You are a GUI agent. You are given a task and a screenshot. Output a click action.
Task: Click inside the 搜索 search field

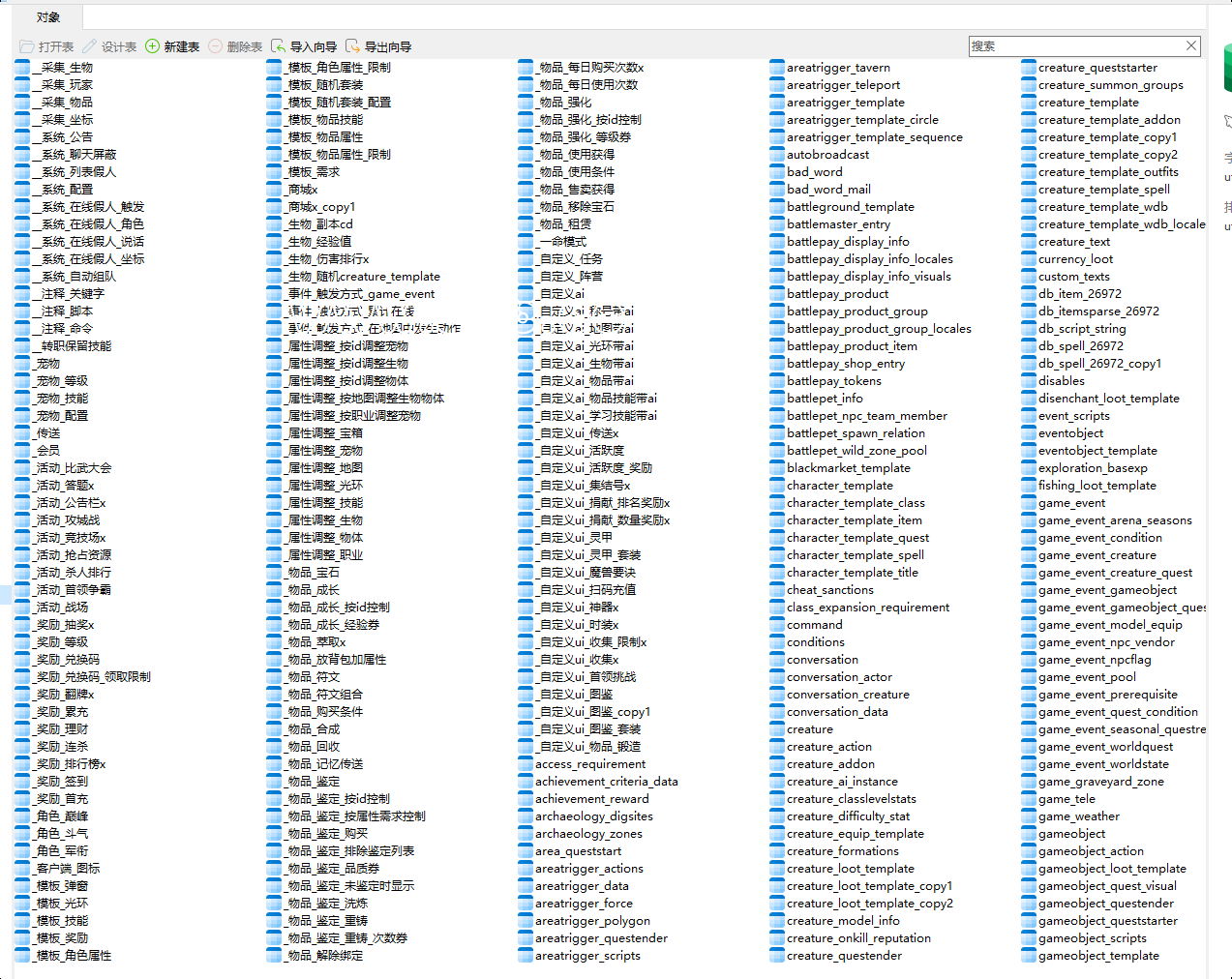click(1074, 45)
